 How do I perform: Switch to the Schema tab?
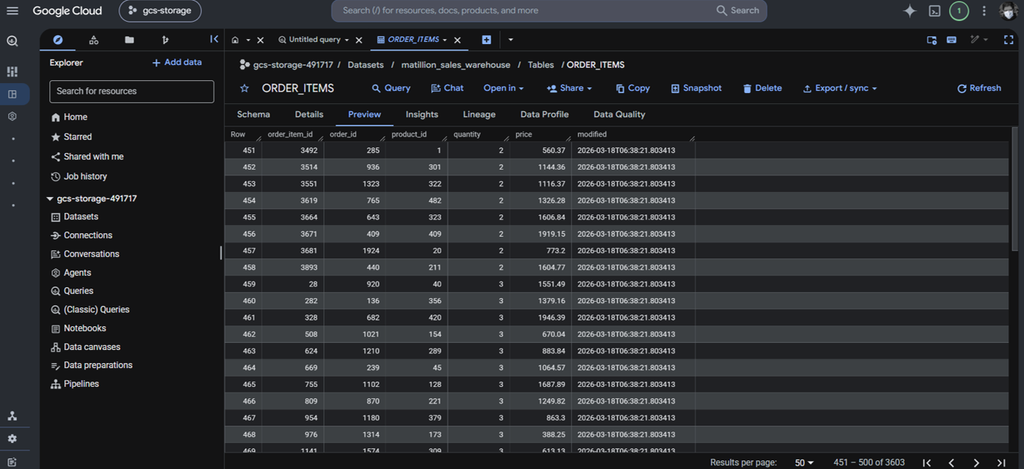(x=253, y=114)
